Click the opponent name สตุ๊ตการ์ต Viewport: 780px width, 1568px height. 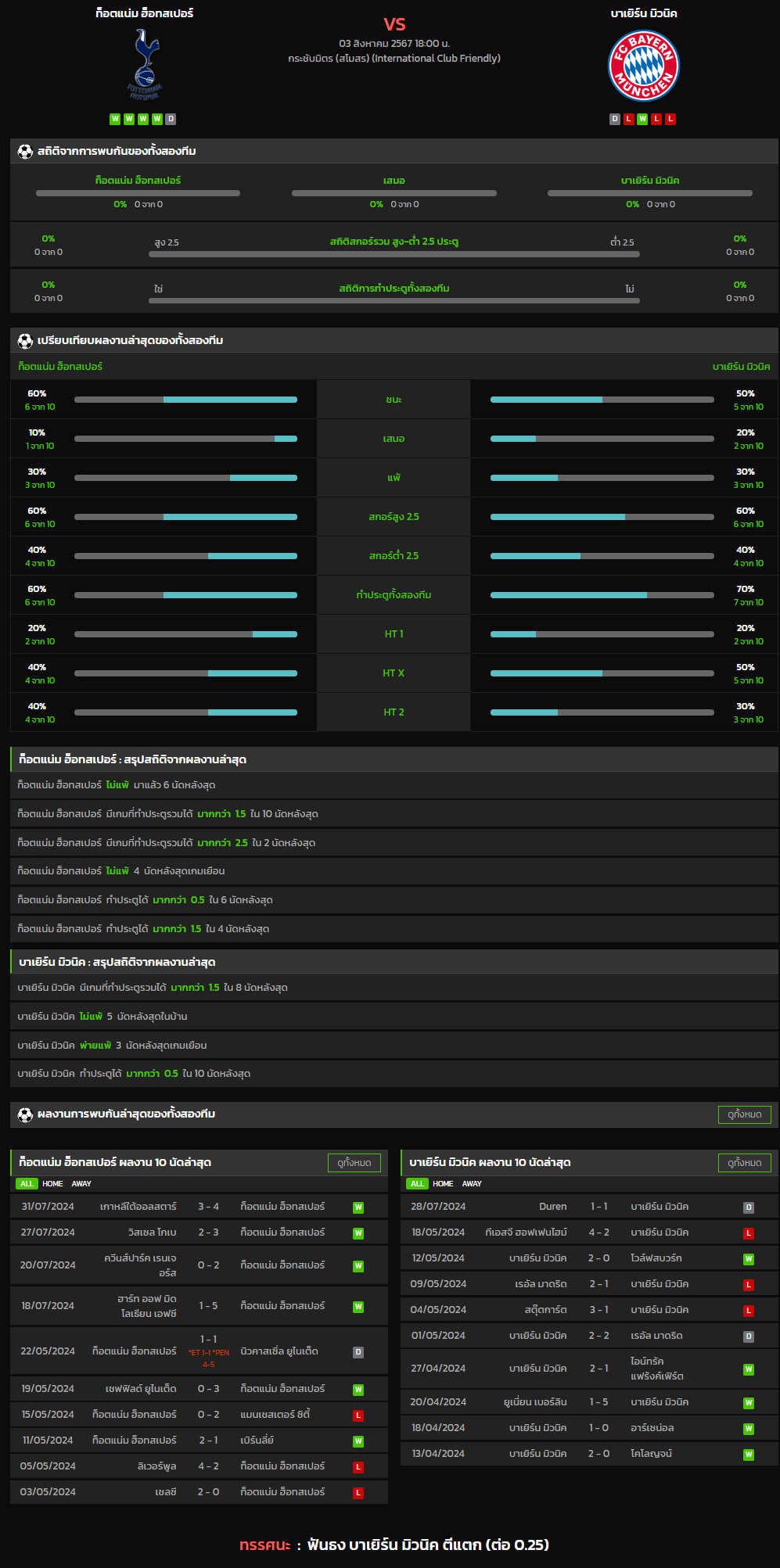coord(546,1310)
